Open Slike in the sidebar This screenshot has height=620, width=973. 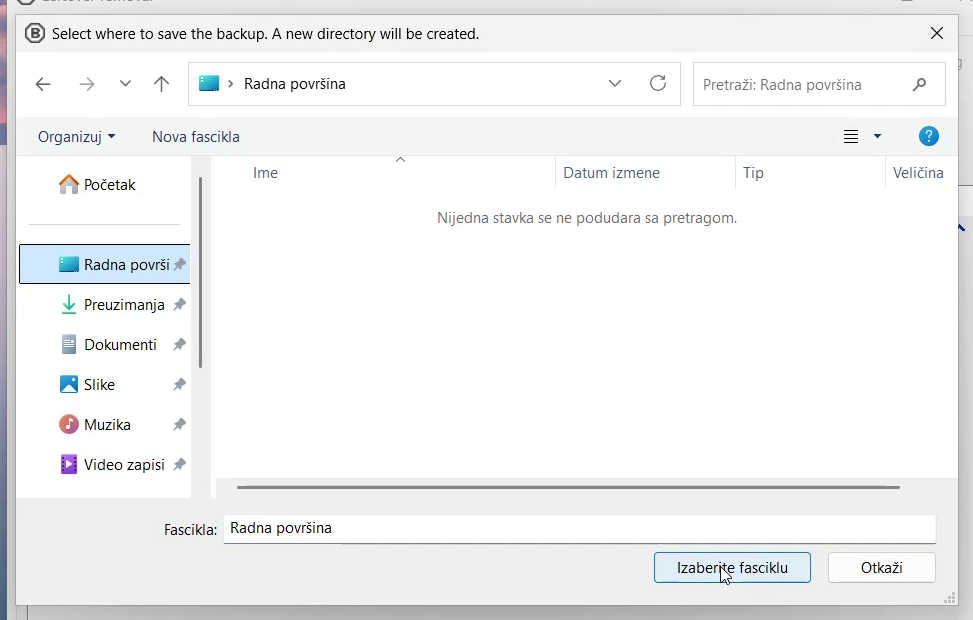pos(99,384)
